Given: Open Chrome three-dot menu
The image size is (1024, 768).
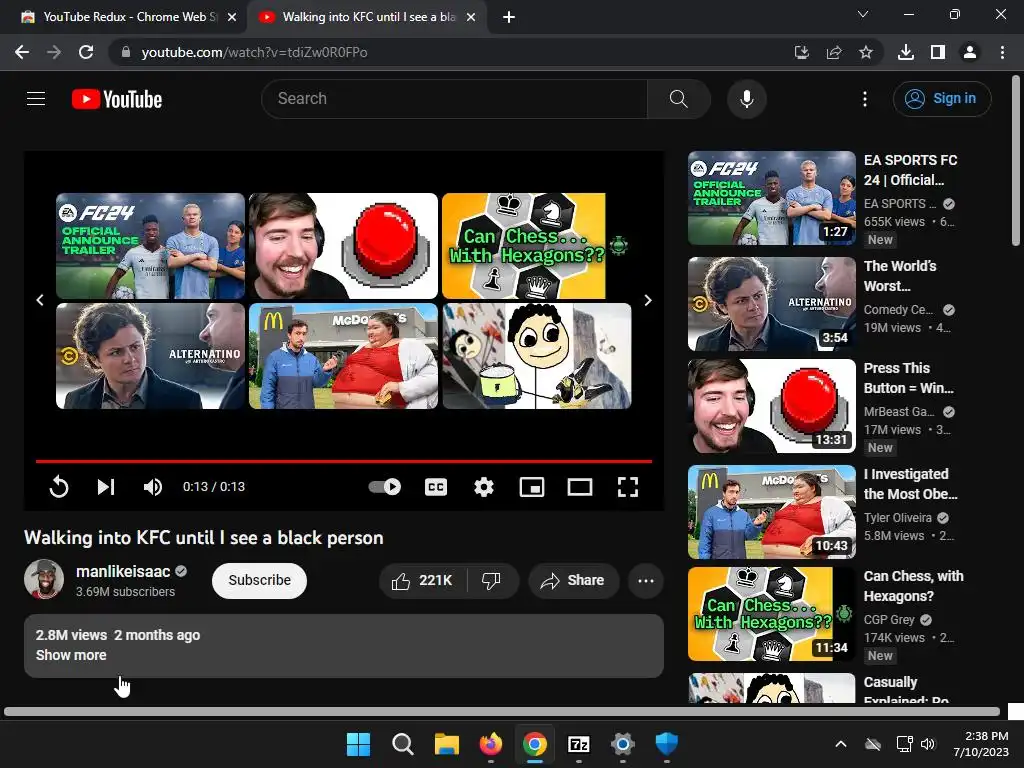Looking at the screenshot, I should (1002, 52).
